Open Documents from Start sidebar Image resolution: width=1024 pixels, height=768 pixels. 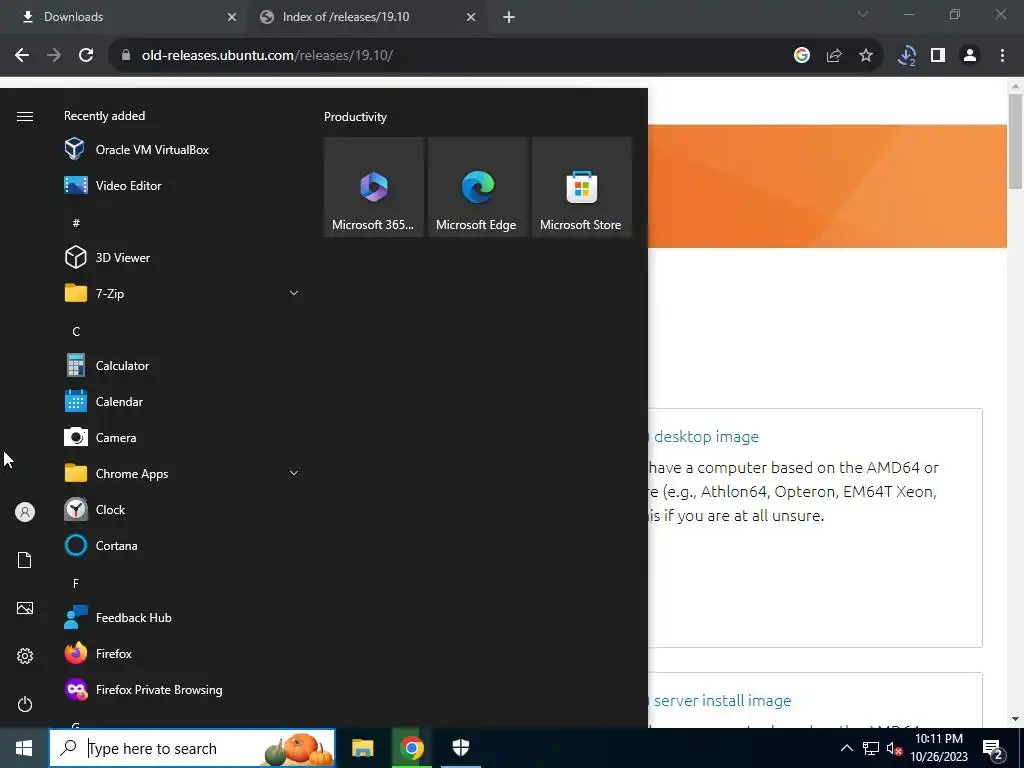coord(25,560)
